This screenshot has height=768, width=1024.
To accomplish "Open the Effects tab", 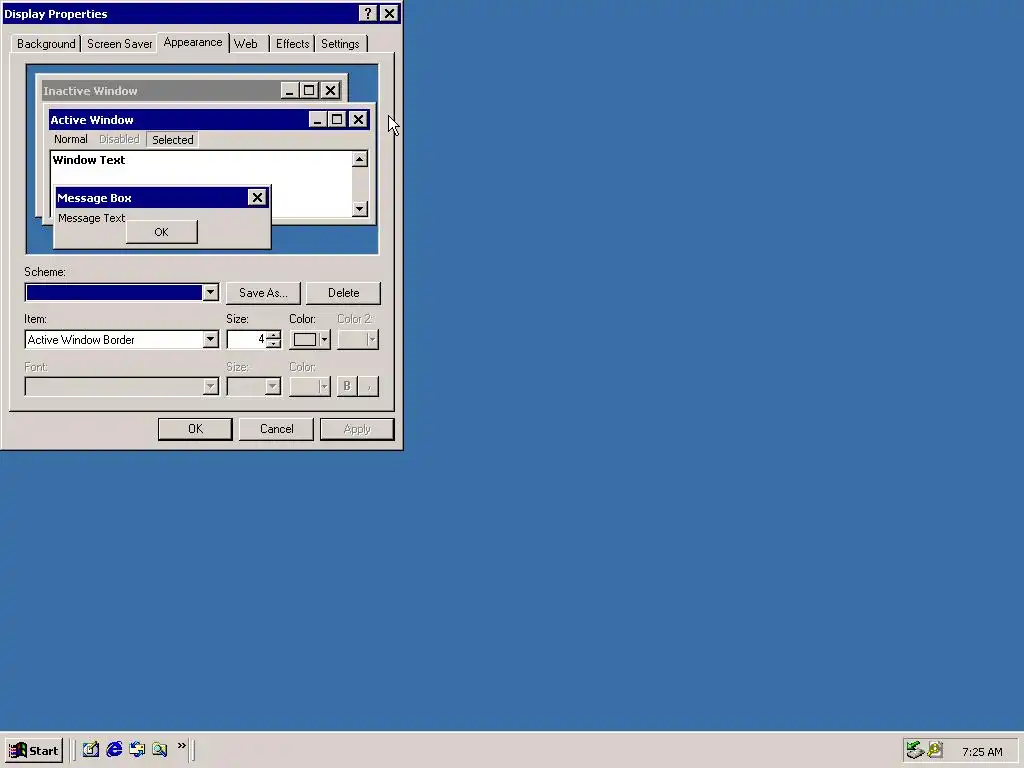I will [x=292, y=44].
